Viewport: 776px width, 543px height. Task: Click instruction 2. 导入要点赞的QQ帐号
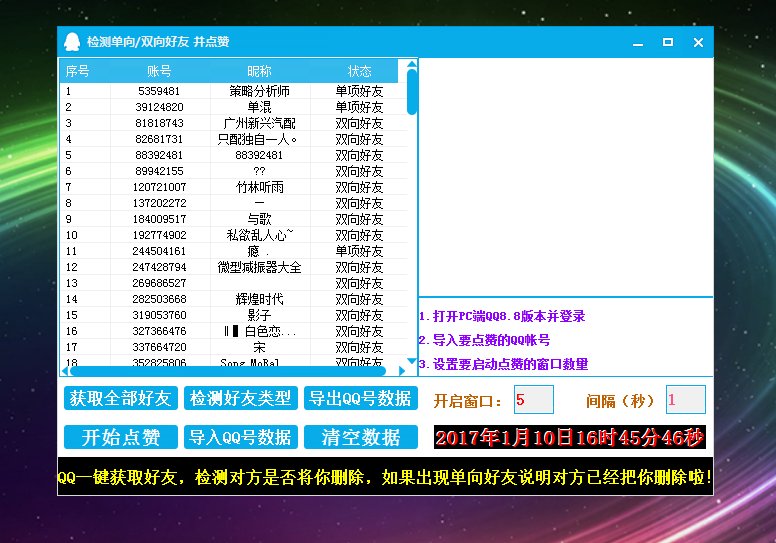click(485, 340)
